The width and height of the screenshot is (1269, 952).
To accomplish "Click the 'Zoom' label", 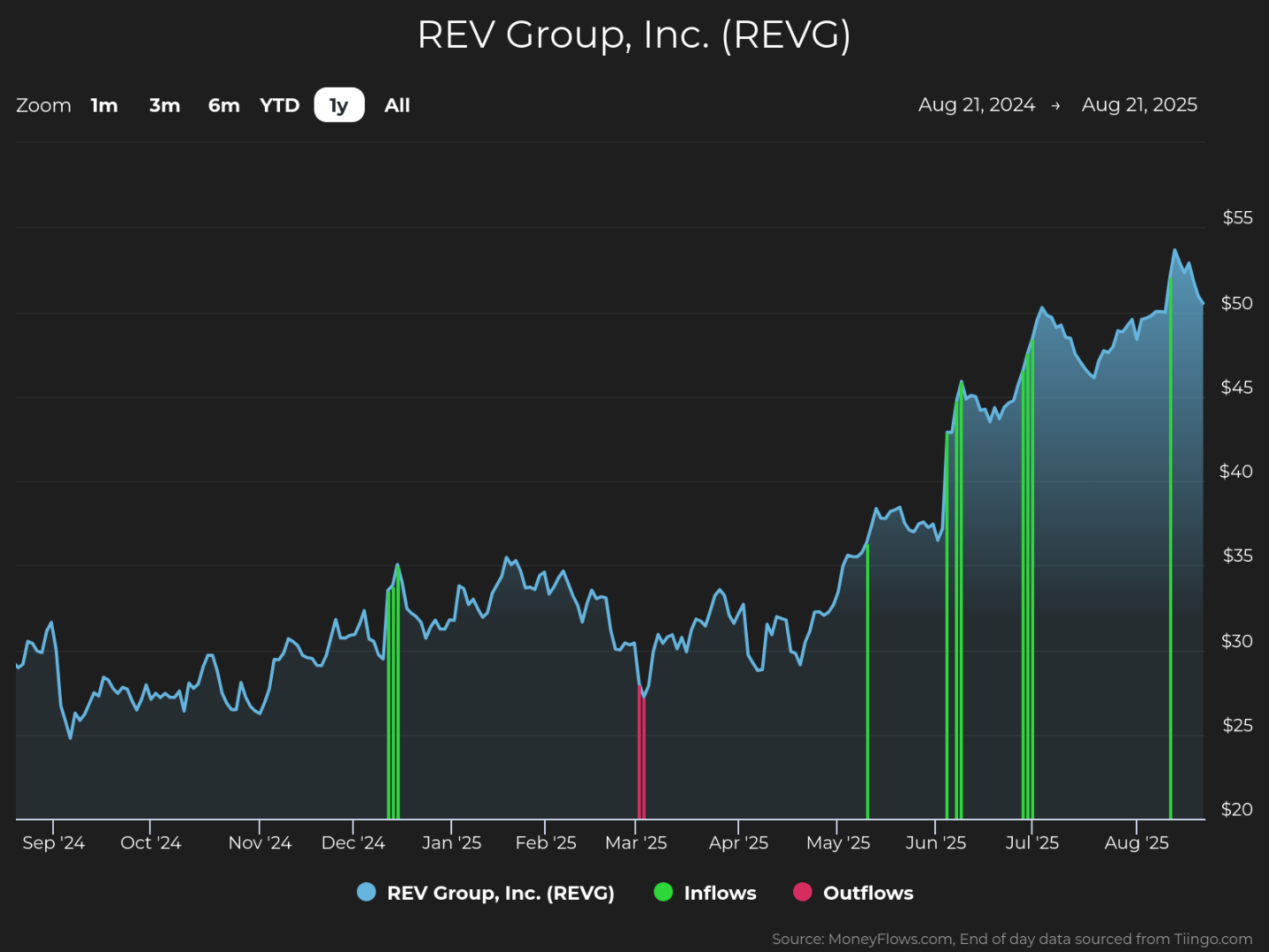I will pos(43,105).
